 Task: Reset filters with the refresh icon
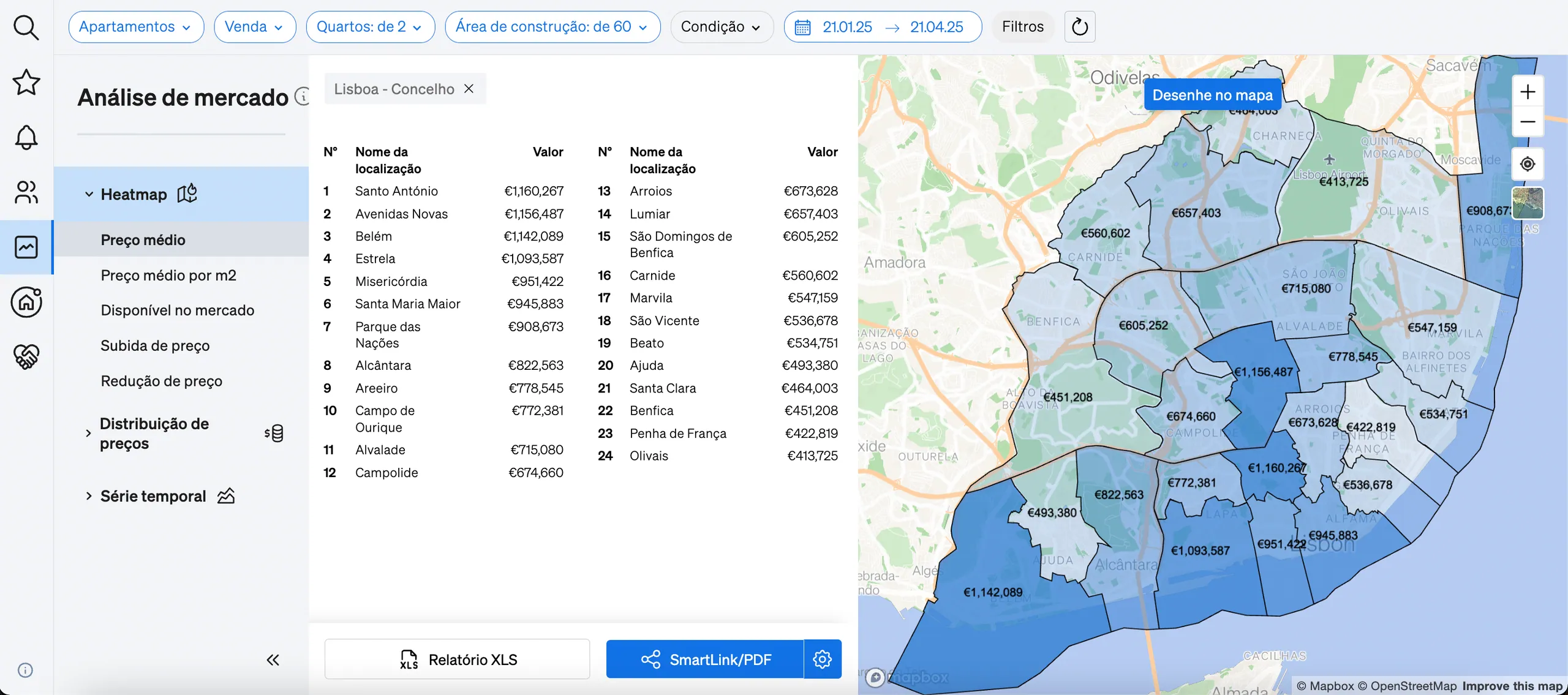click(1080, 27)
